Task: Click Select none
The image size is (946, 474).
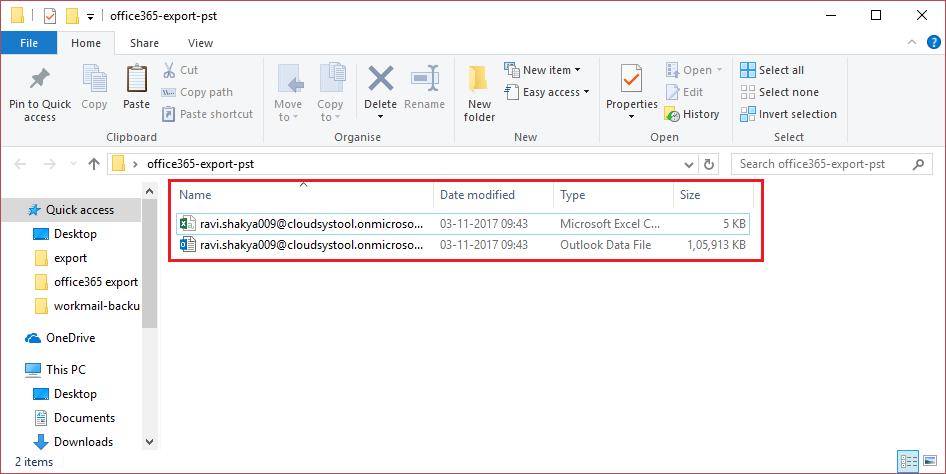Action: coord(779,92)
